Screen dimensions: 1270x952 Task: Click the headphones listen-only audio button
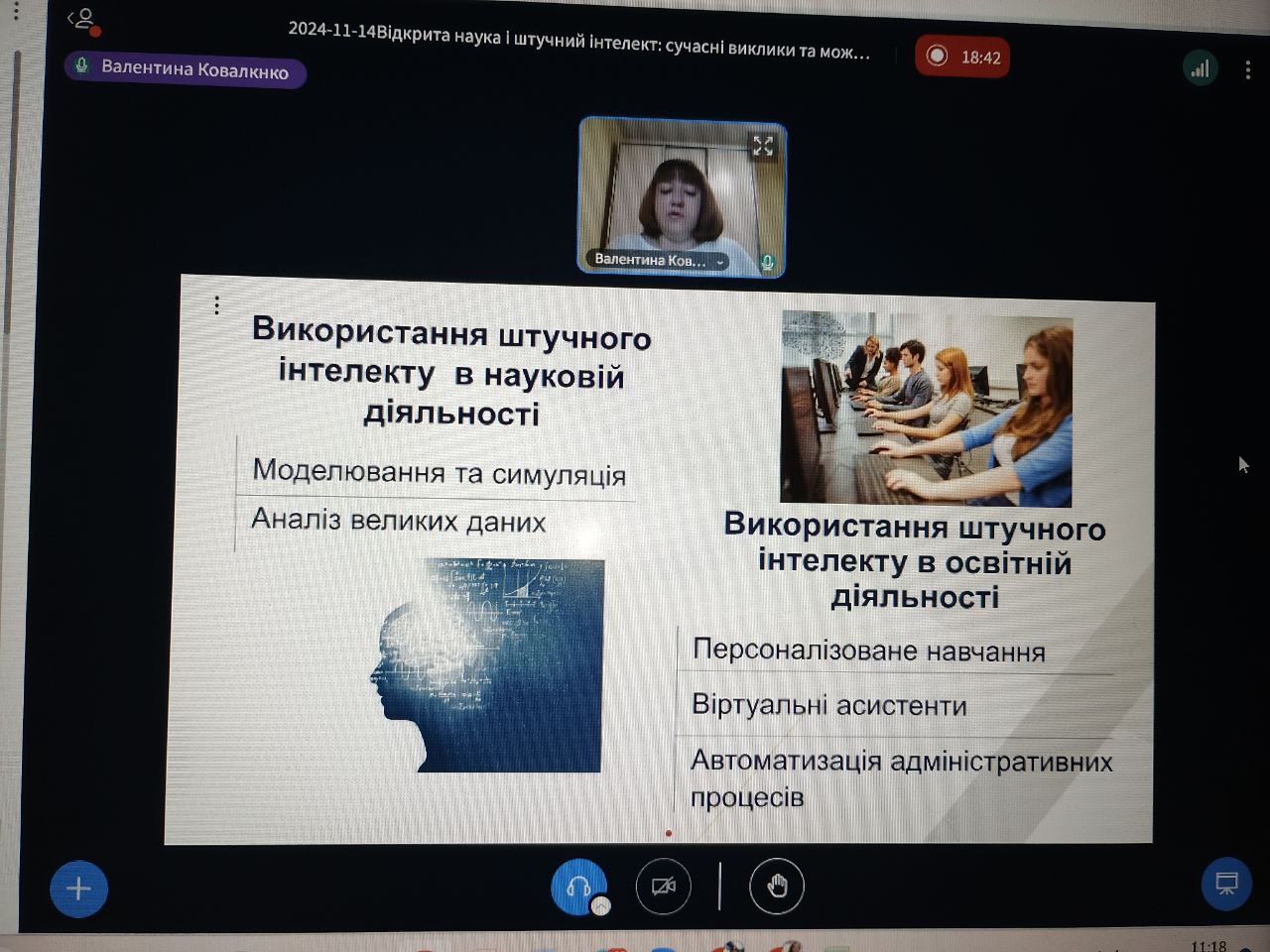[x=578, y=886]
